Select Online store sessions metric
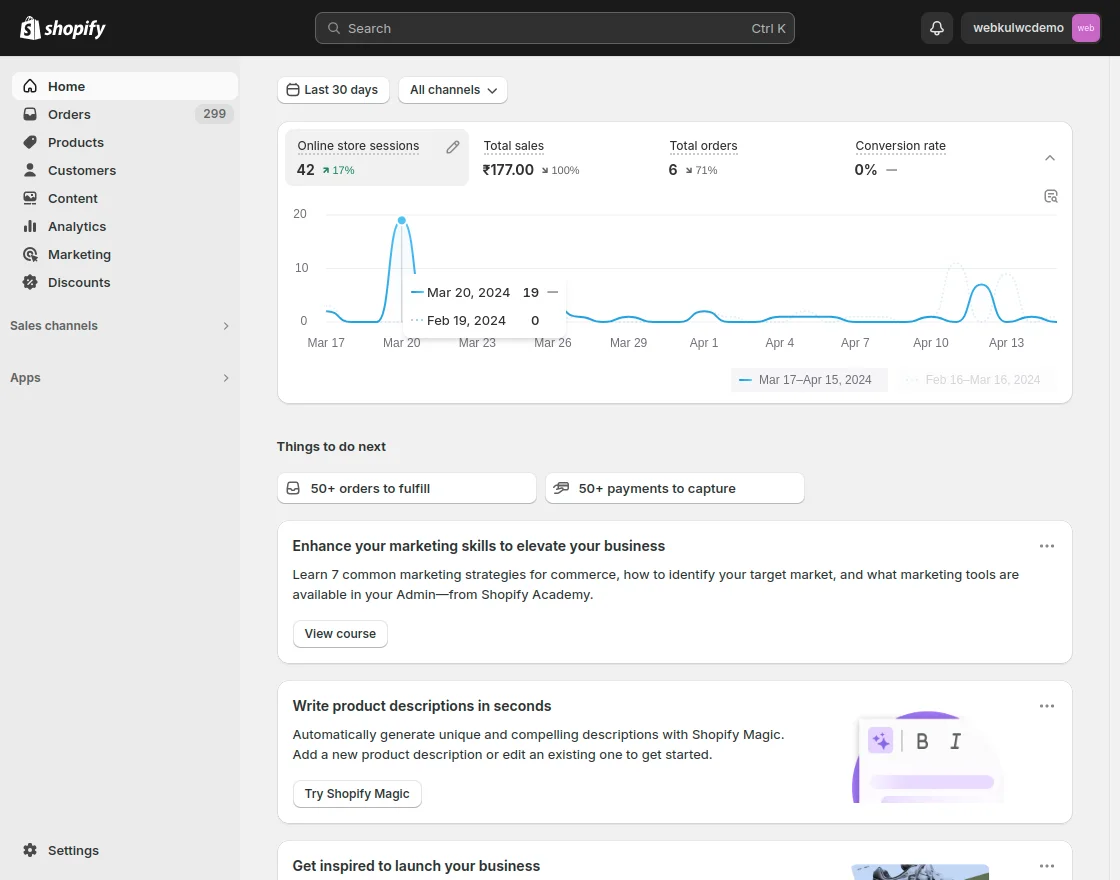Viewport: 1120px width, 880px height. [376, 157]
